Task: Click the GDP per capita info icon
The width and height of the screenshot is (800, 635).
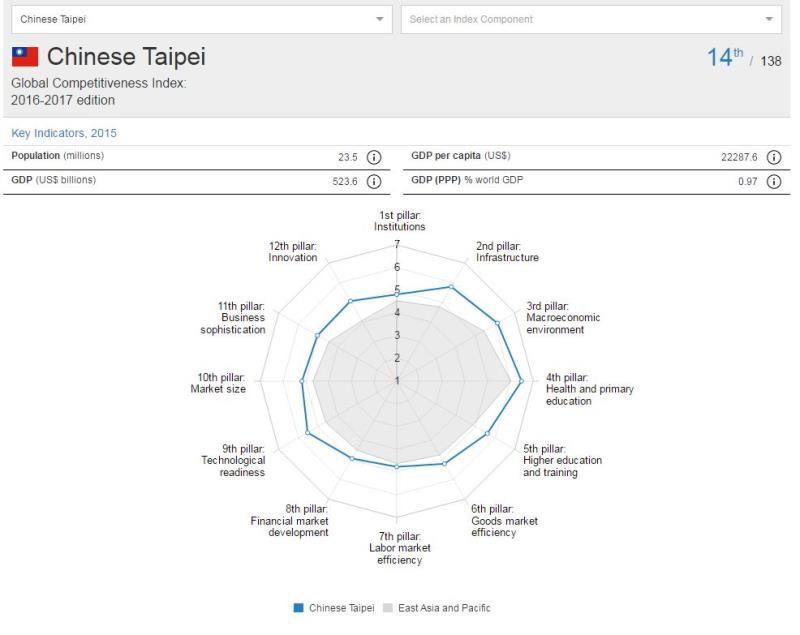Action: (x=774, y=157)
